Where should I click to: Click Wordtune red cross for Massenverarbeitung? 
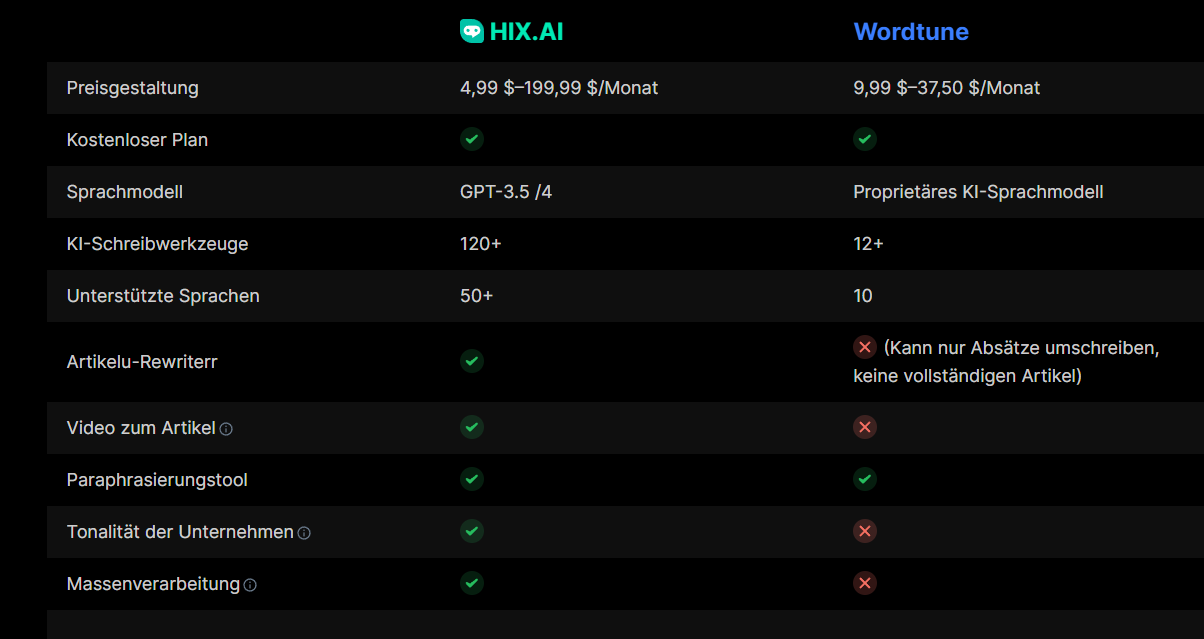point(865,583)
